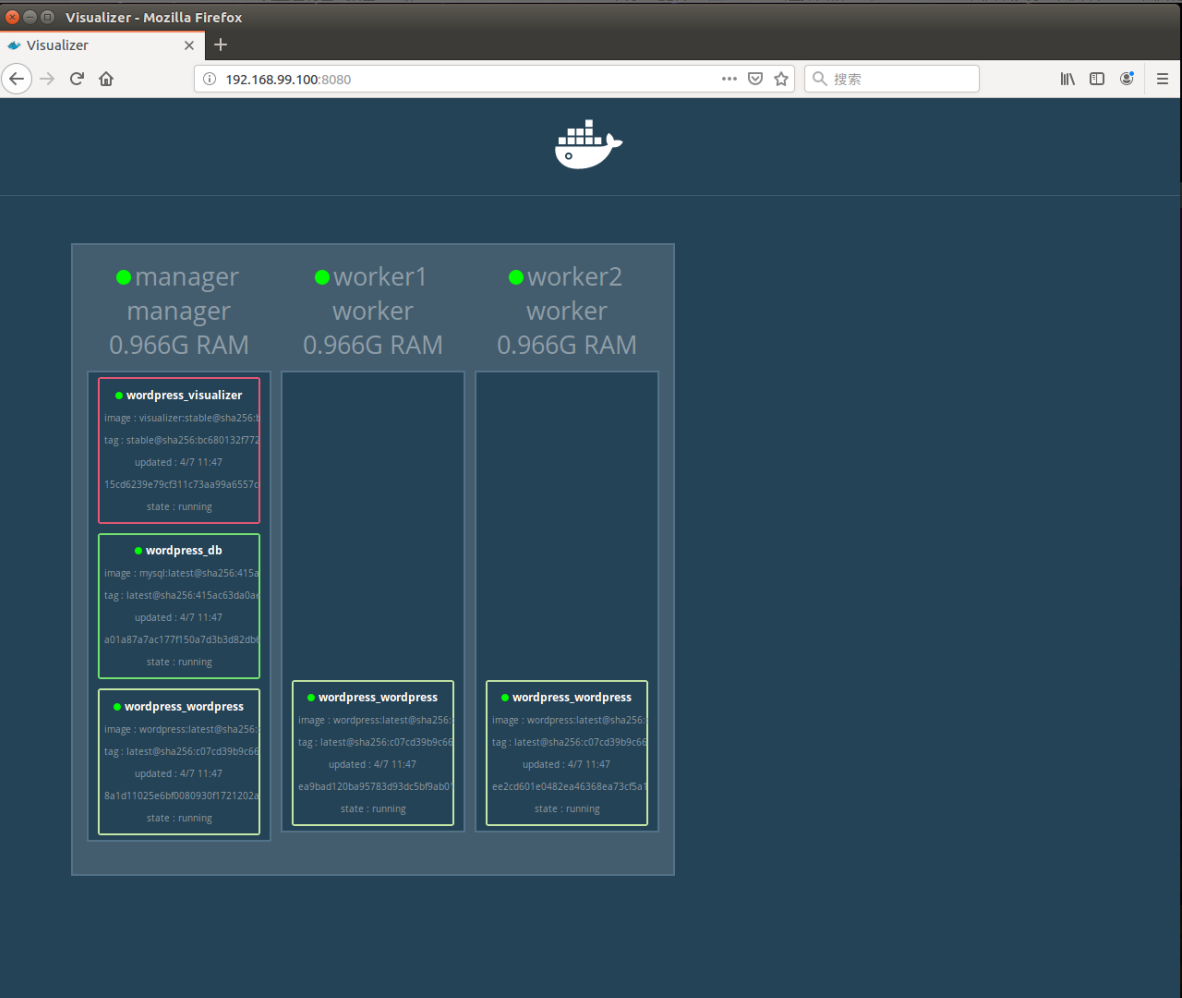The image size is (1182, 998).
Task: Click the Docker whale logo
Action: 588,144
